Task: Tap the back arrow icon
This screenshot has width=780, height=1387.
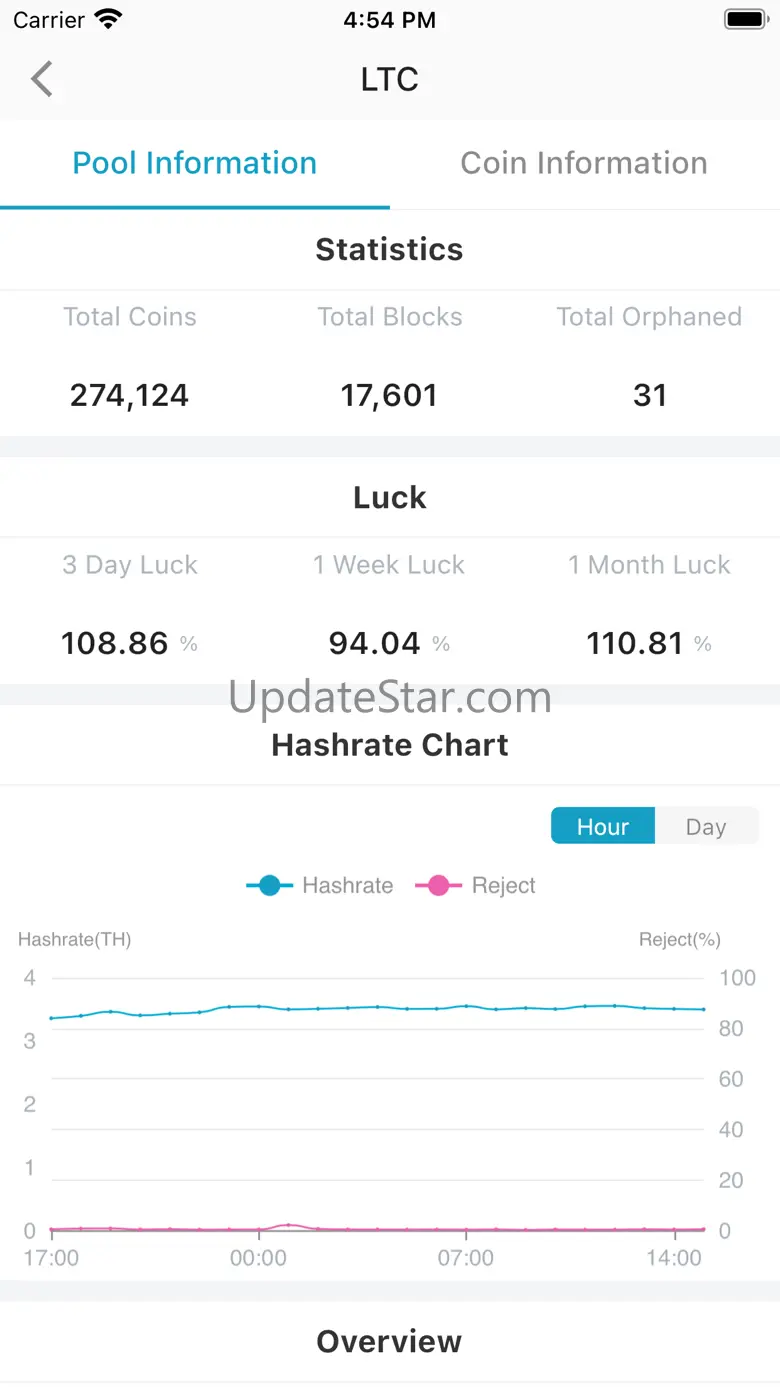Action: (x=42, y=79)
